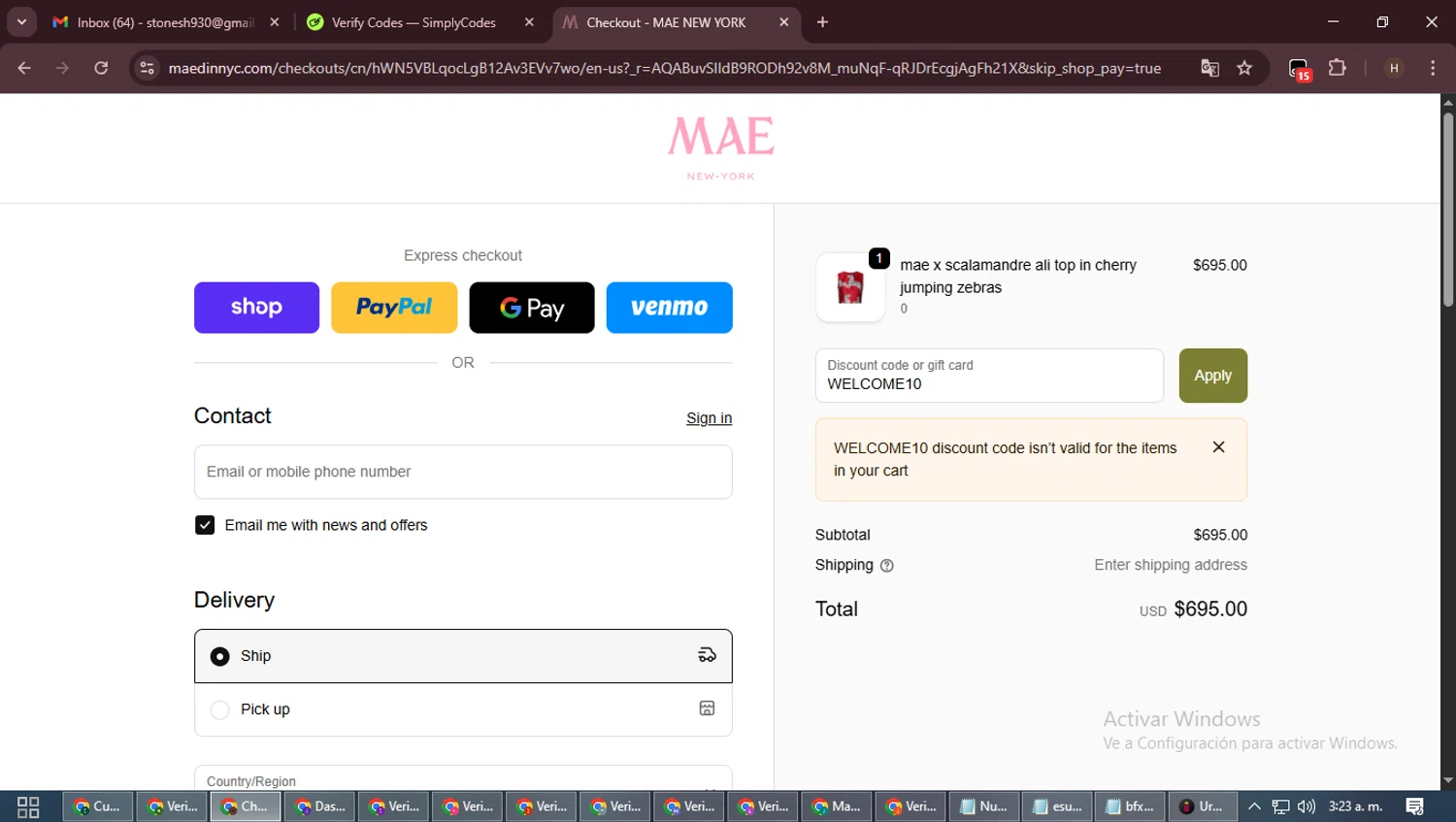Open the extension with 15 badge
Screen dimensions: 1456x822
(x=1300, y=69)
